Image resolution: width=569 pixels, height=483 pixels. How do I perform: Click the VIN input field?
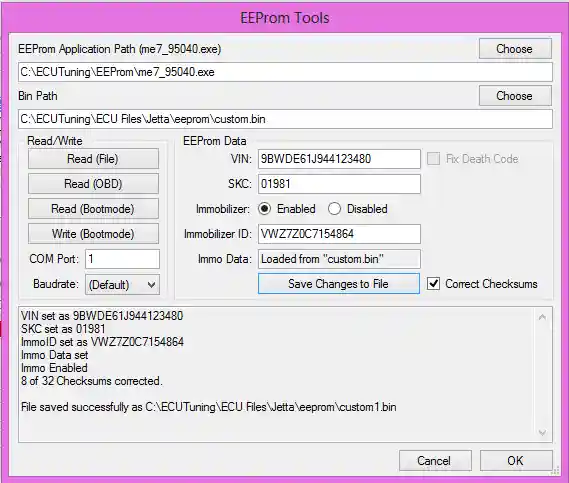click(x=339, y=159)
